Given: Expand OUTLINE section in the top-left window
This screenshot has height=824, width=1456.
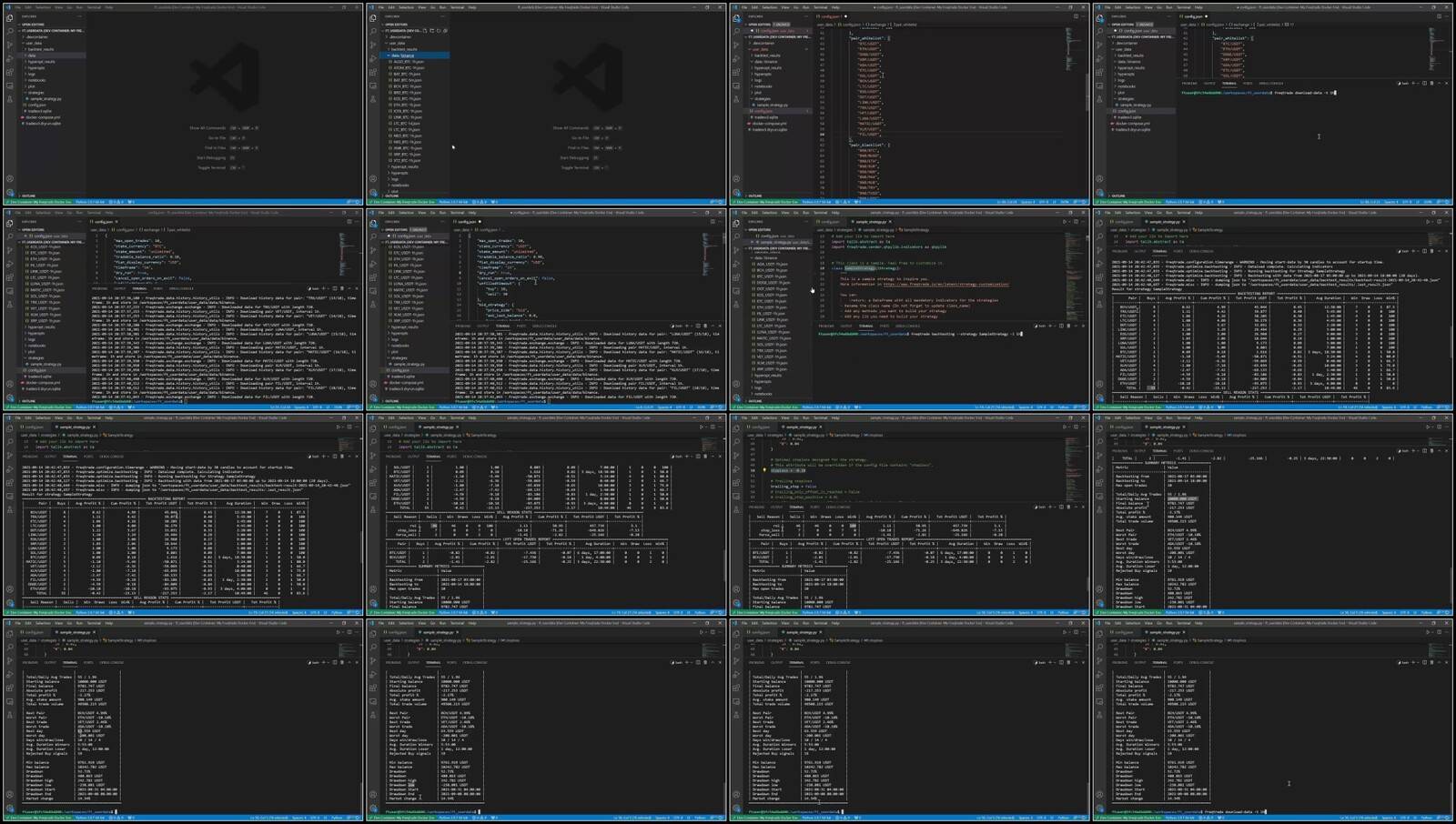Looking at the screenshot, I should pyautogui.click(x=27, y=196).
